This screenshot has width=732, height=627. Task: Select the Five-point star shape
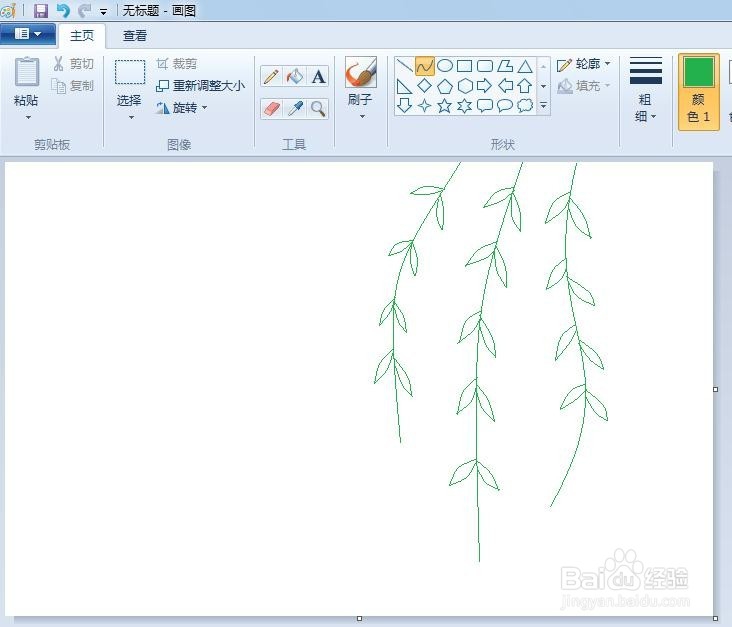445,106
